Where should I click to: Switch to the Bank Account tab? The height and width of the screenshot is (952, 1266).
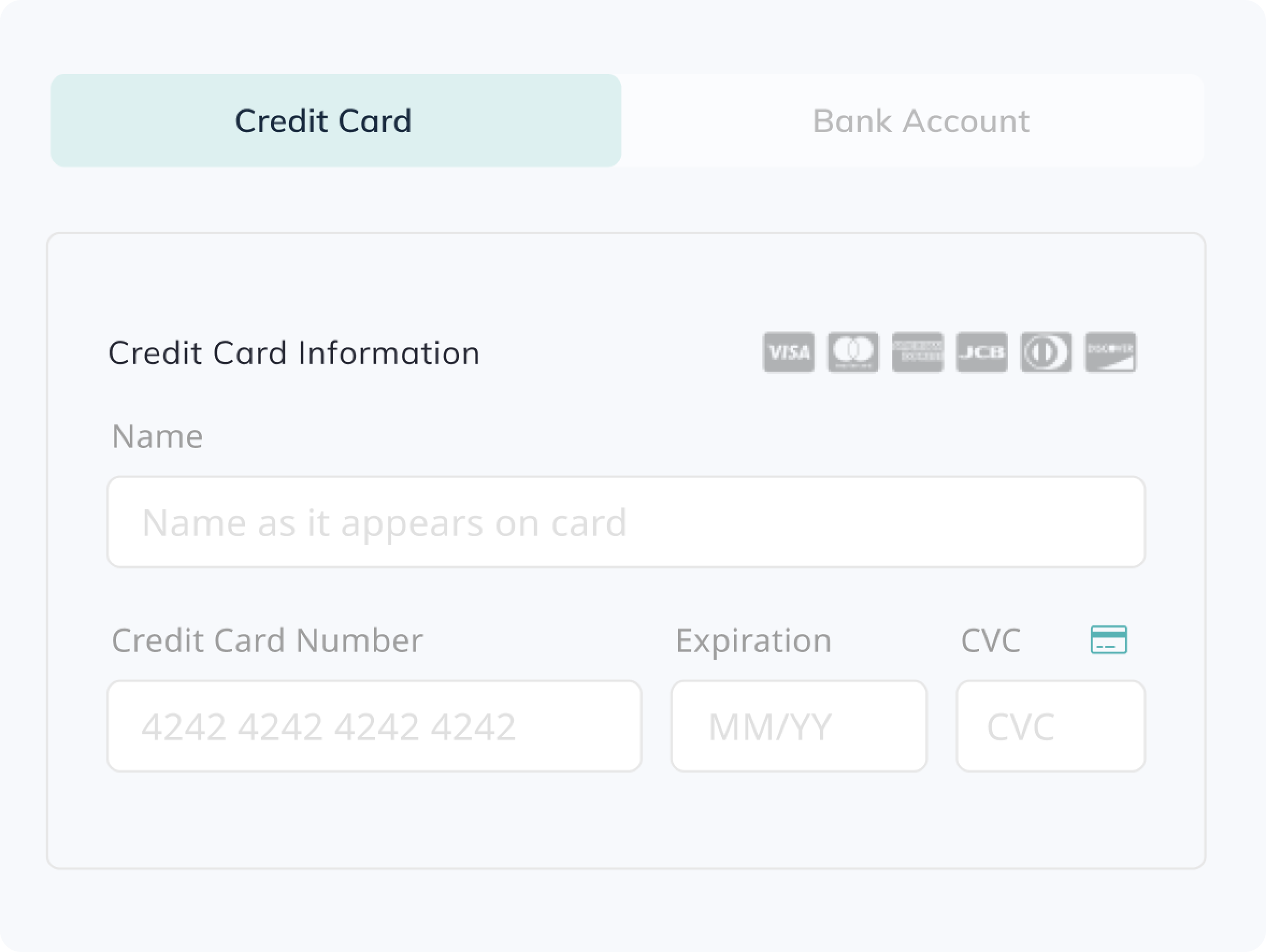coord(922,121)
